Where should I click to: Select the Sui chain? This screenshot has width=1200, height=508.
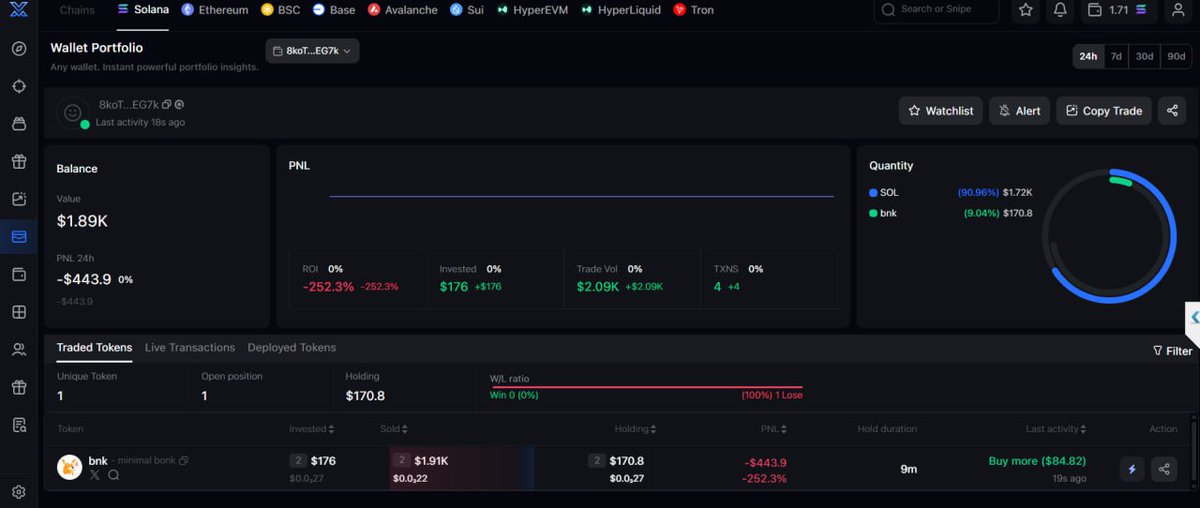(467, 10)
